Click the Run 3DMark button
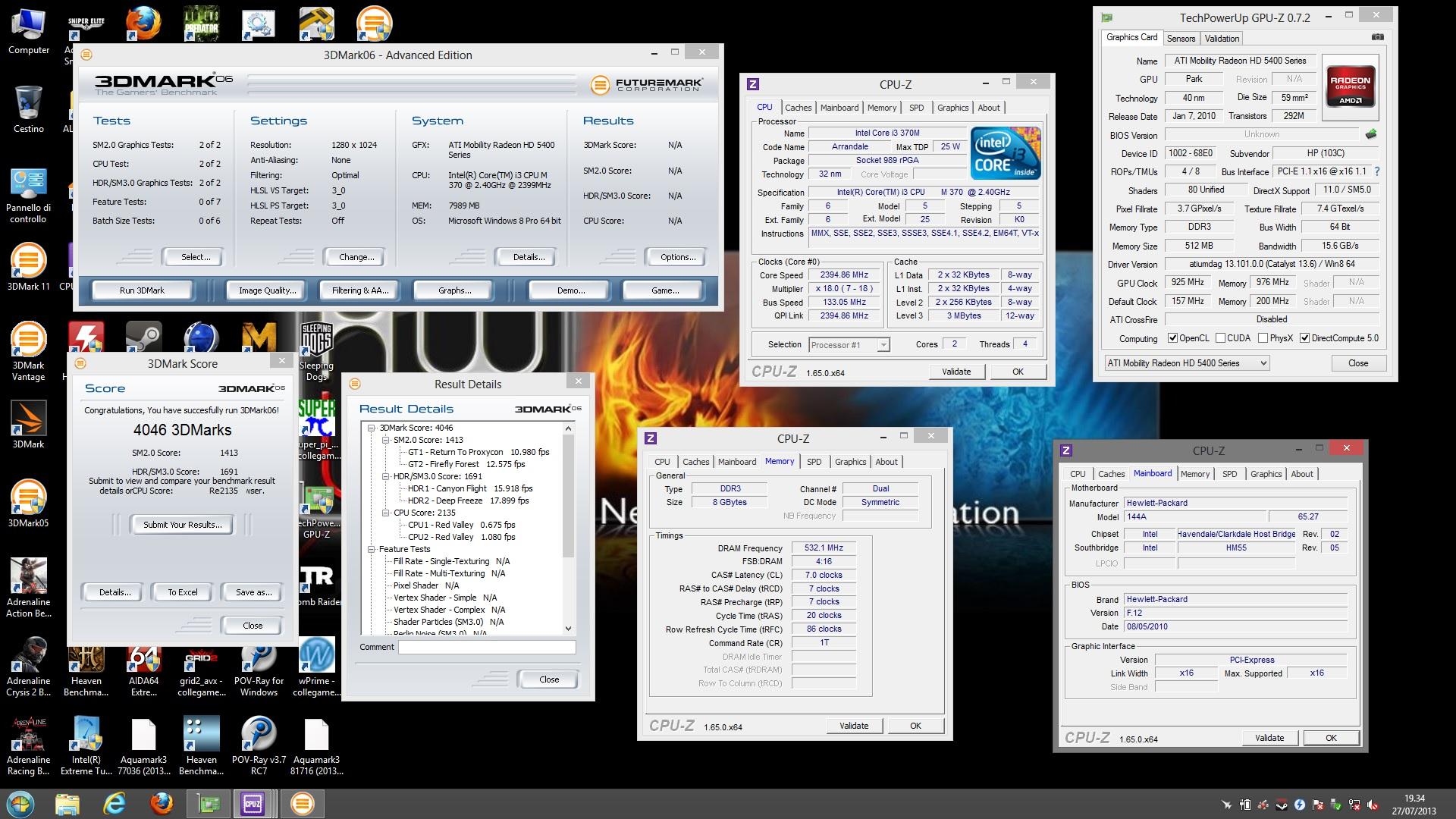Image resolution: width=1456 pixels, height=819 pixels. pyautogui.click(x=142, y=290)
